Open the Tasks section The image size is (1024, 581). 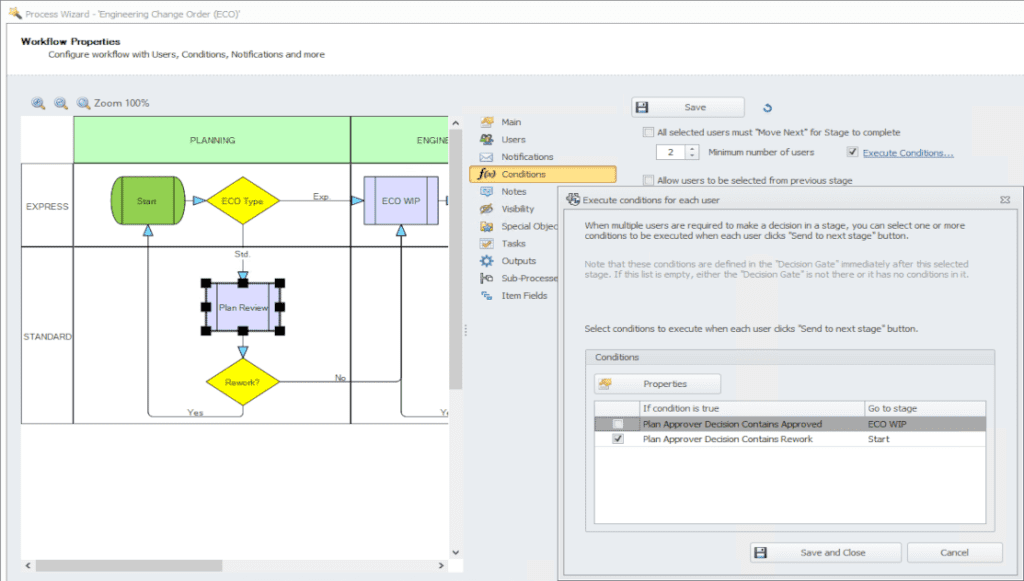[513, 243]
